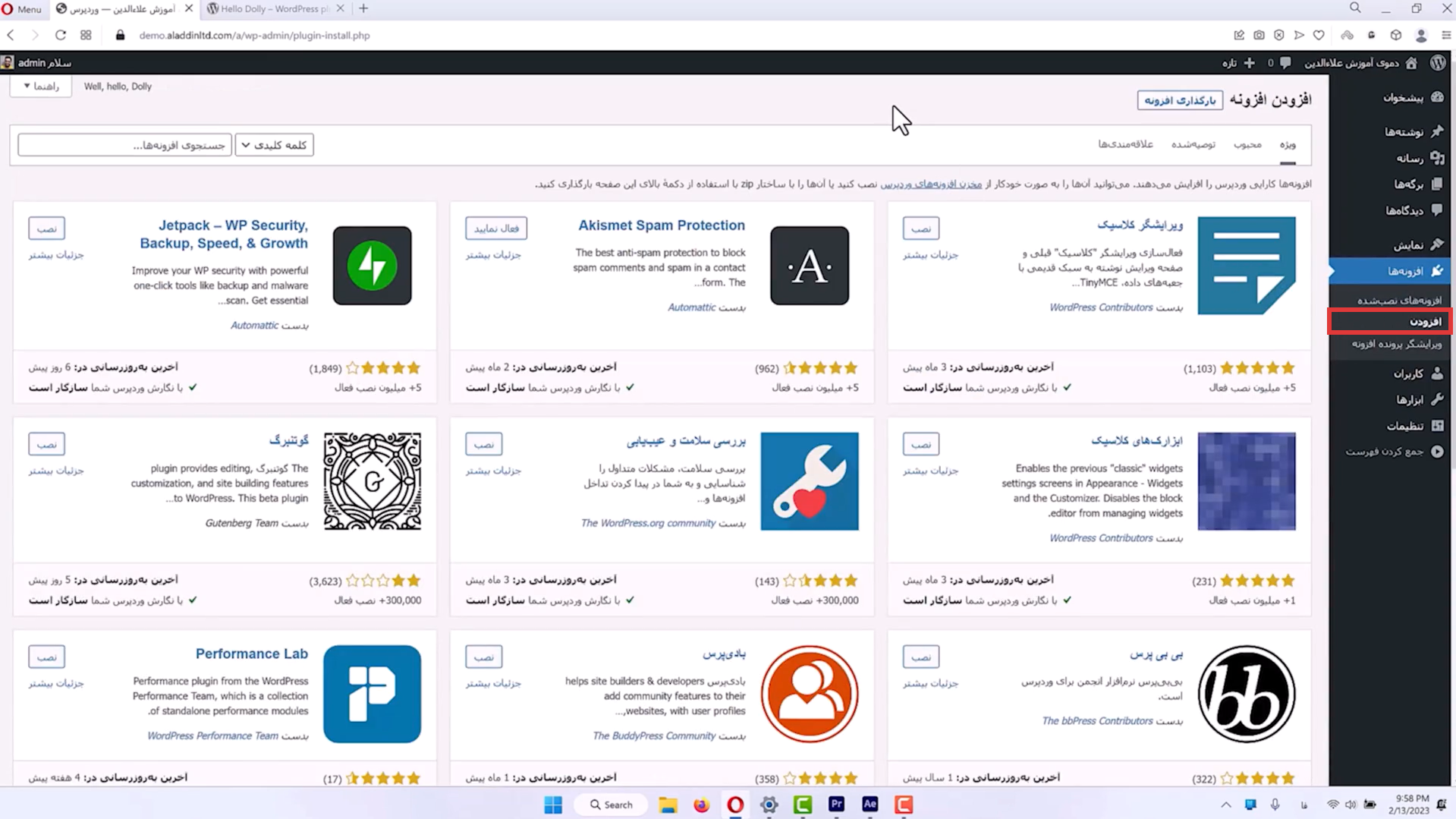
Task: Click the taskbar Search box
Action: click(612, 805)
